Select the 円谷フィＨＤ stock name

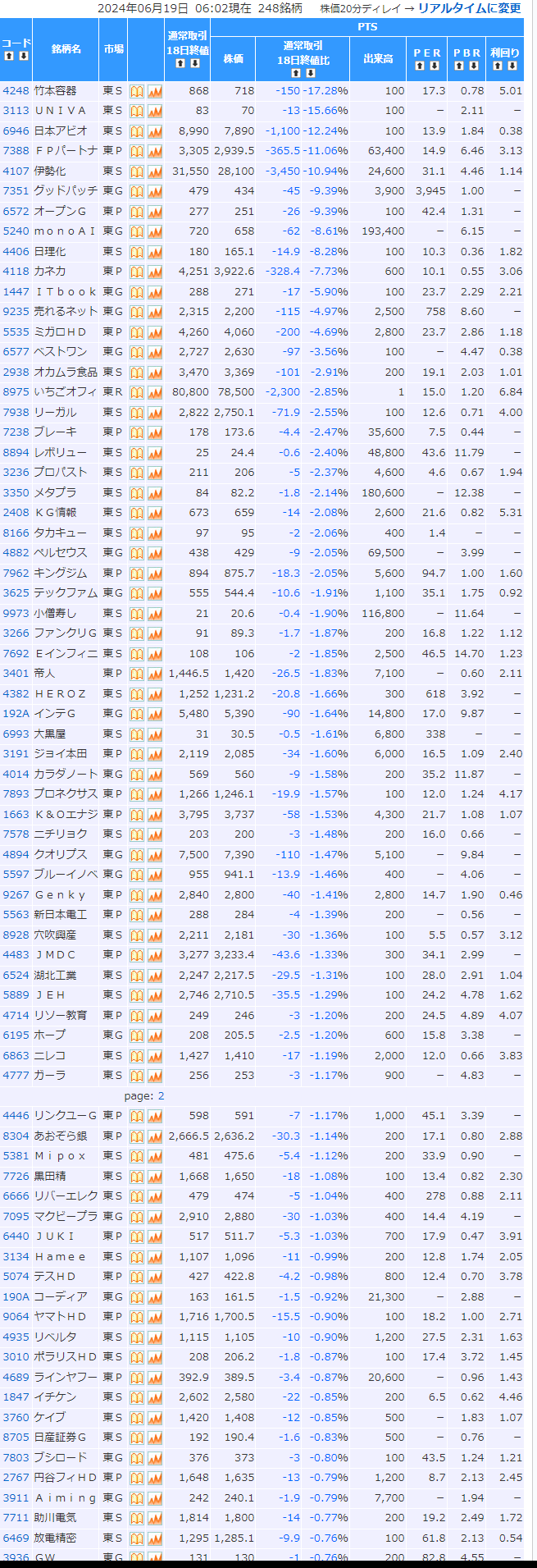coord(66,1478)
